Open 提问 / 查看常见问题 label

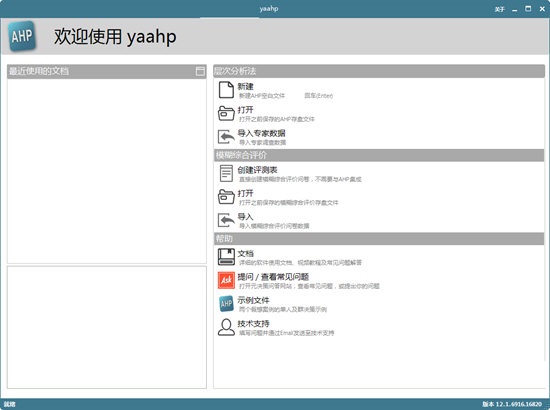click(x=273, y=277)
